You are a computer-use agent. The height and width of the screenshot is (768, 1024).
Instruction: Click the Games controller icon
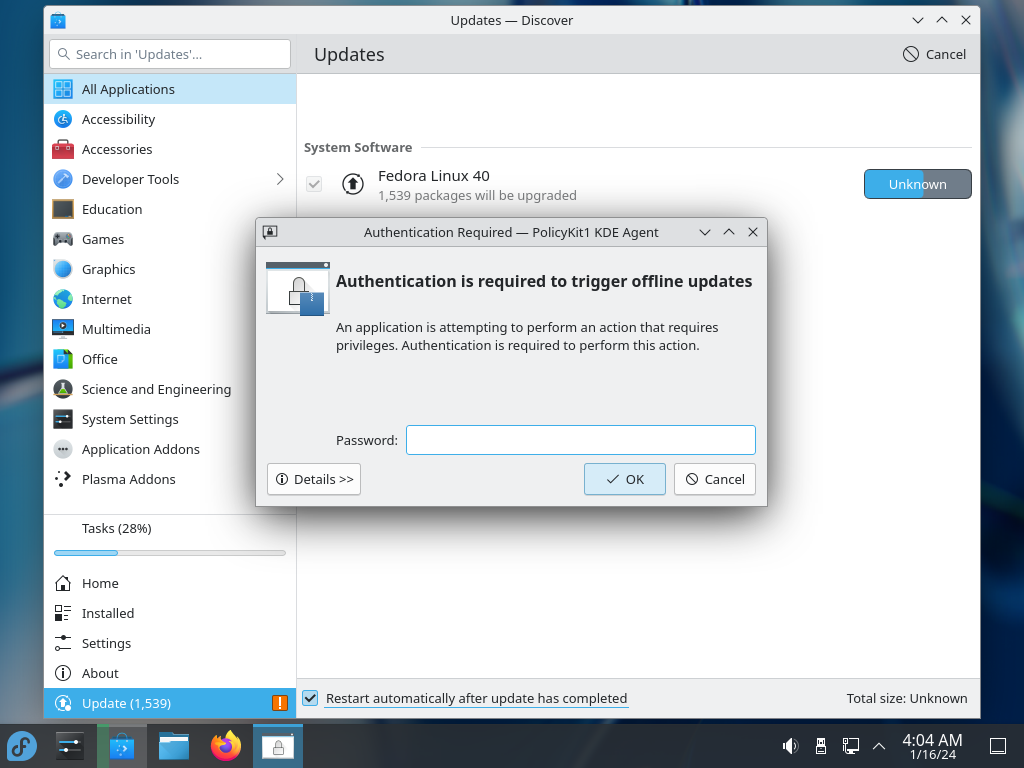(63, 239)
